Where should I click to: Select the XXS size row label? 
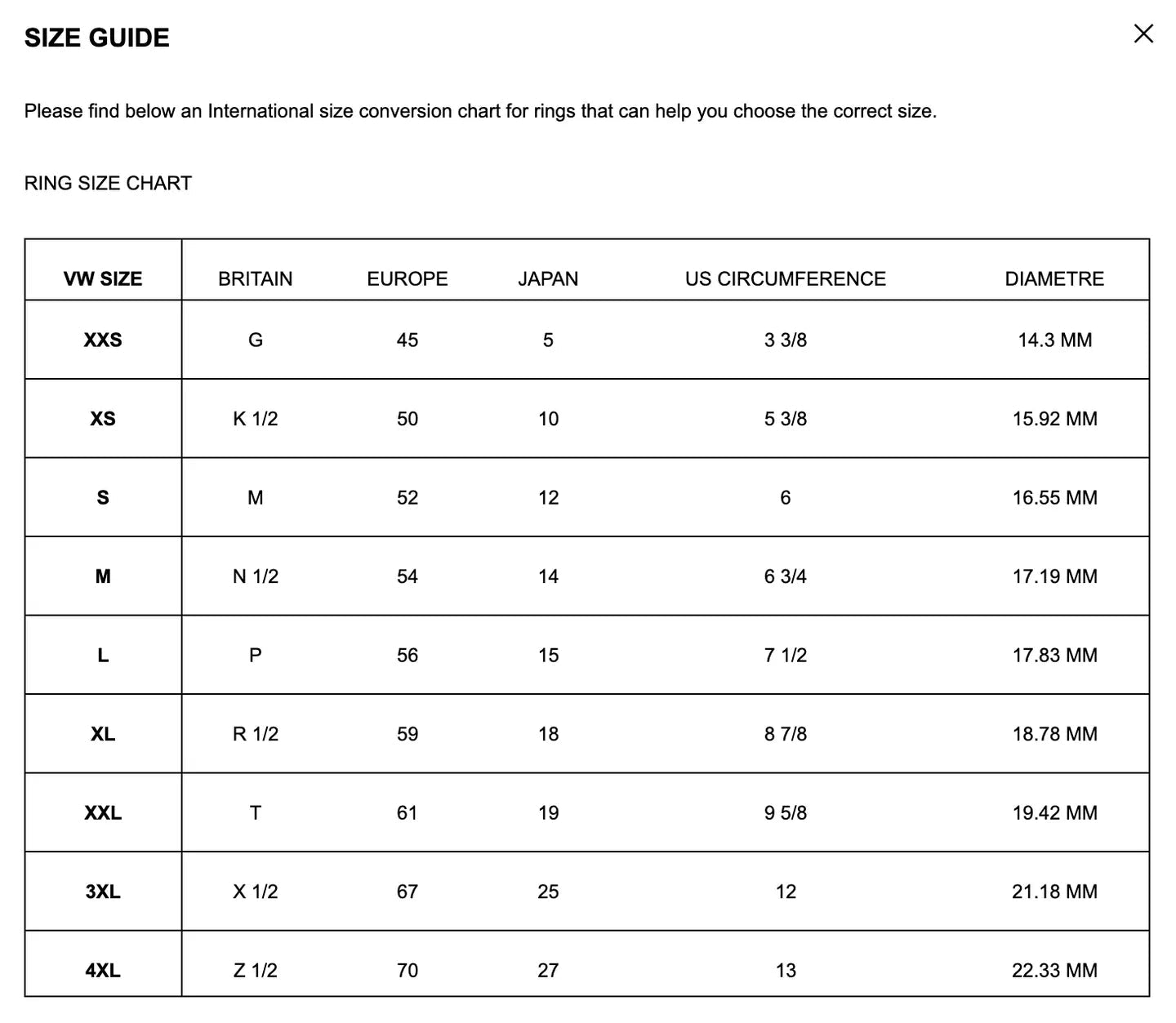103,340
